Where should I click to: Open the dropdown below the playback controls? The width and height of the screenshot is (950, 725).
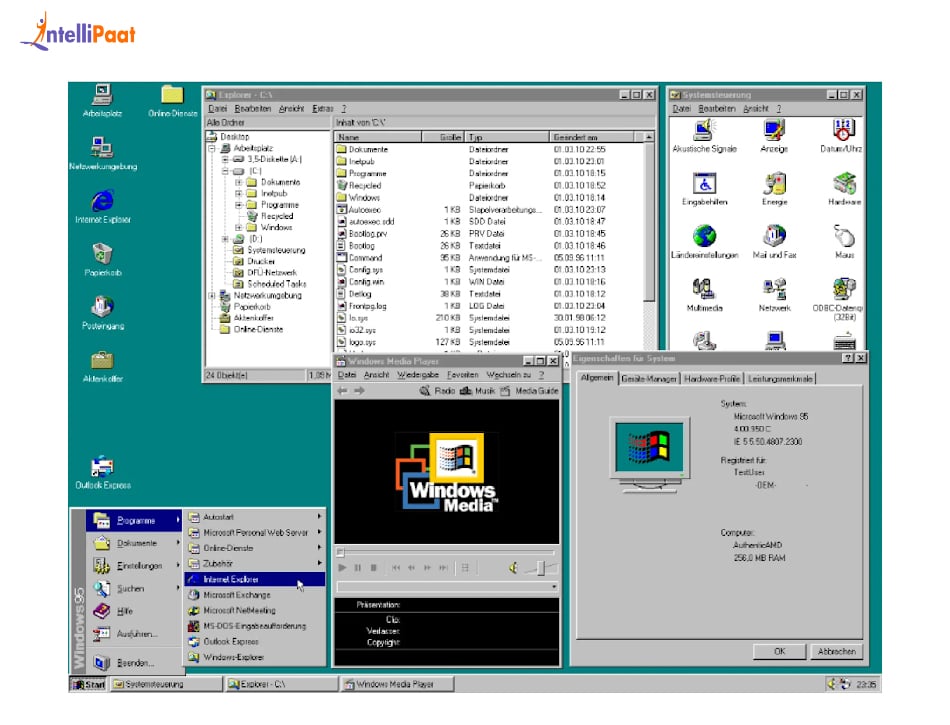(554, 587)
